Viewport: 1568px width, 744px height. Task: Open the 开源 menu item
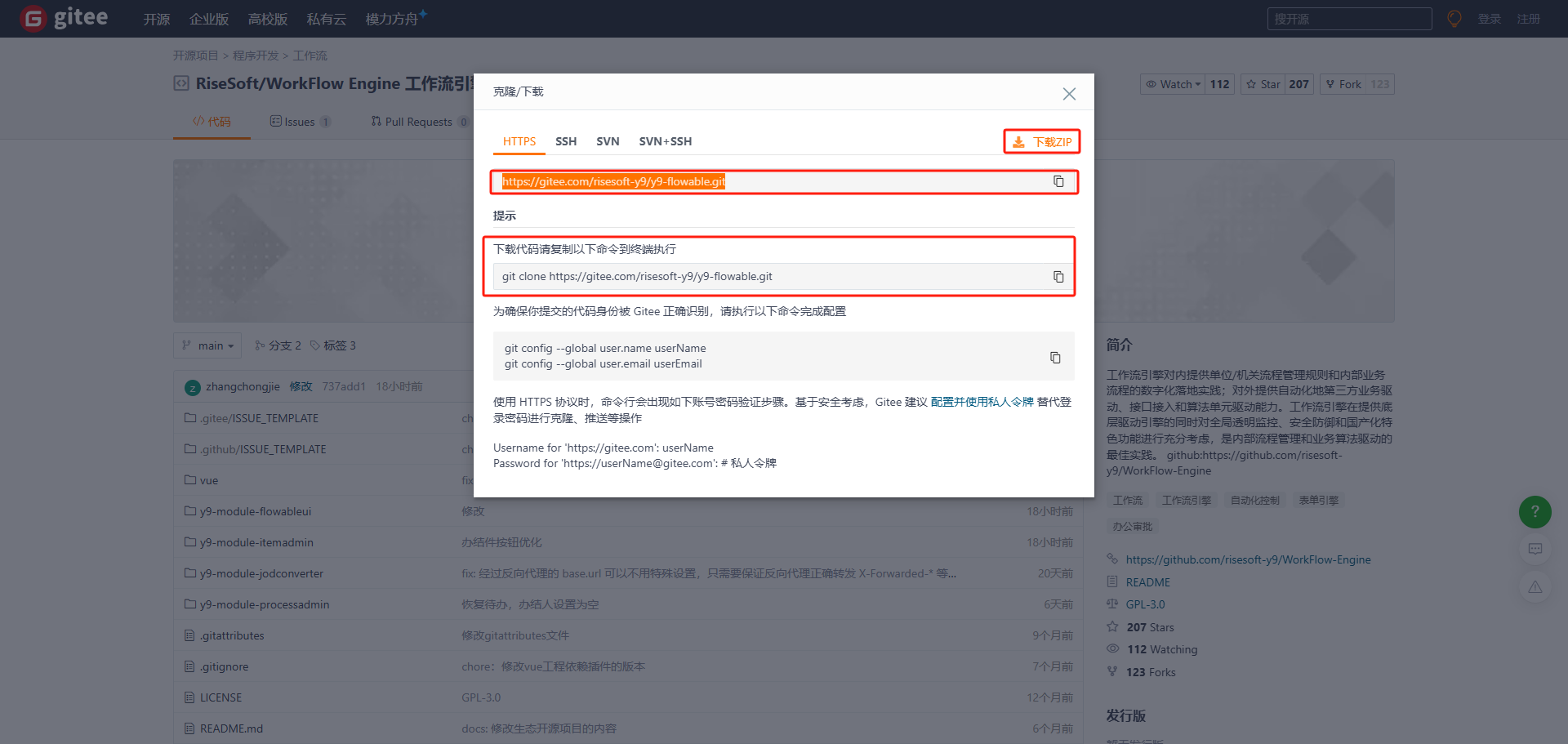tap(157, 19)
